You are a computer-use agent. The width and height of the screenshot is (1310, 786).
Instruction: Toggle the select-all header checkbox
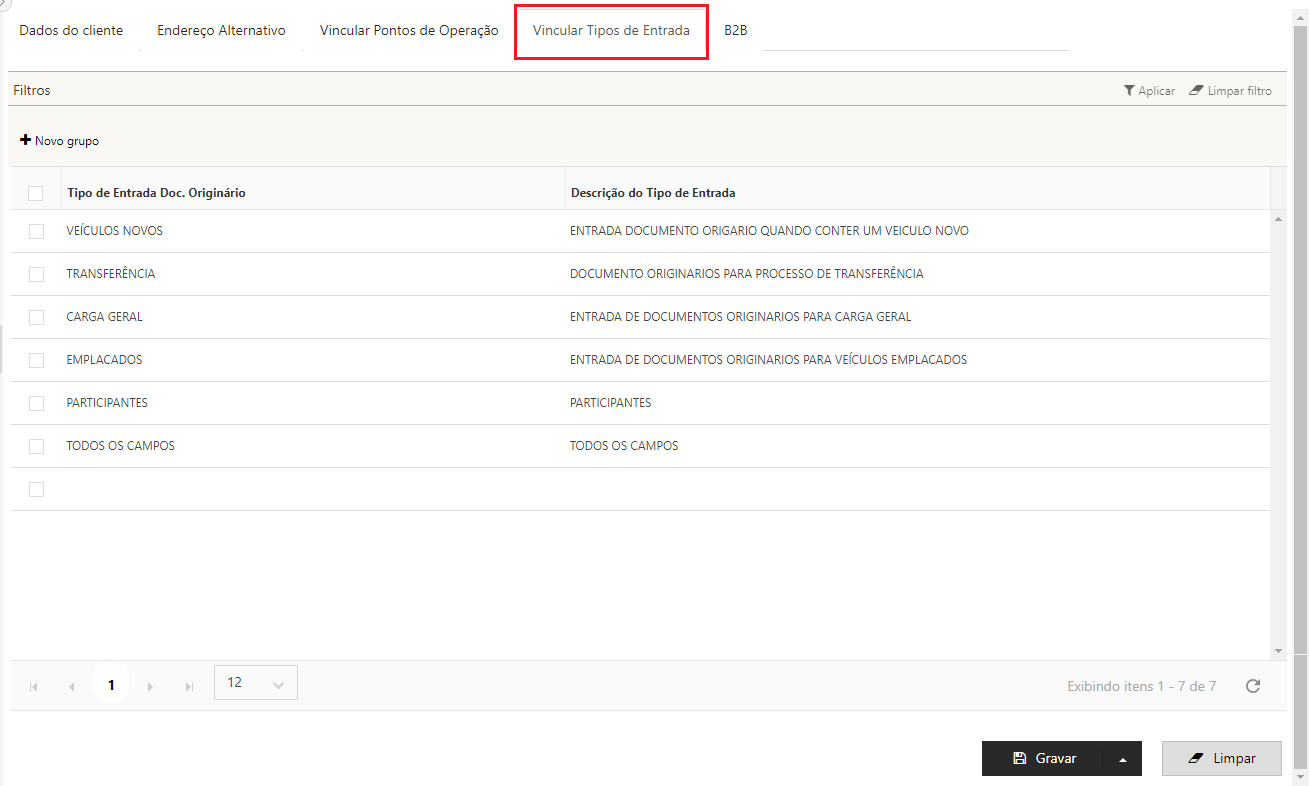(37, 193)
